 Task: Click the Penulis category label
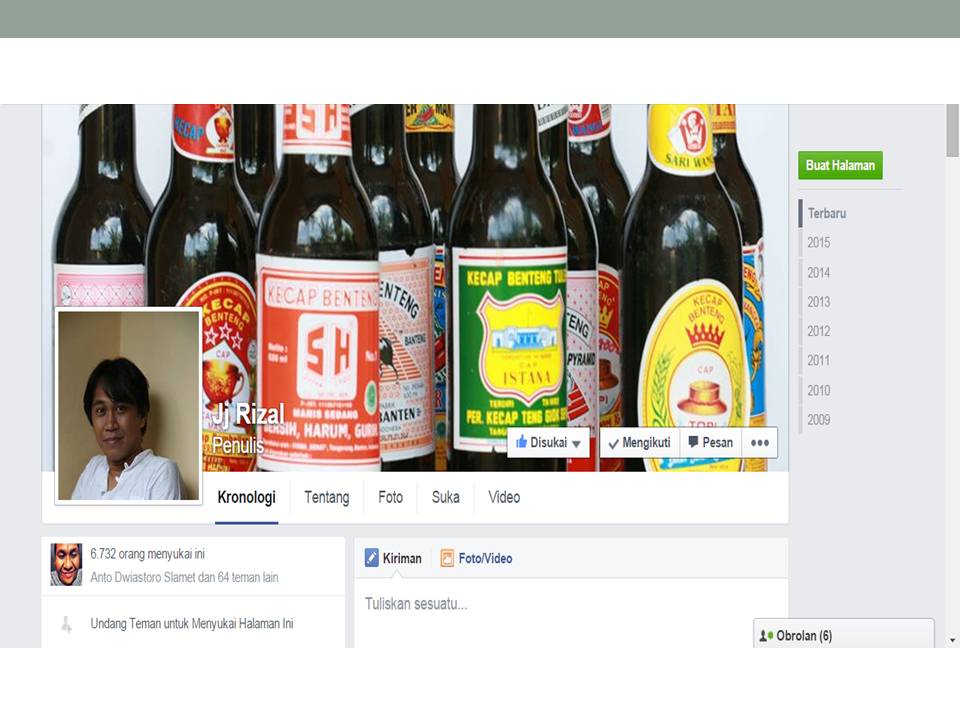coord(238,444)
